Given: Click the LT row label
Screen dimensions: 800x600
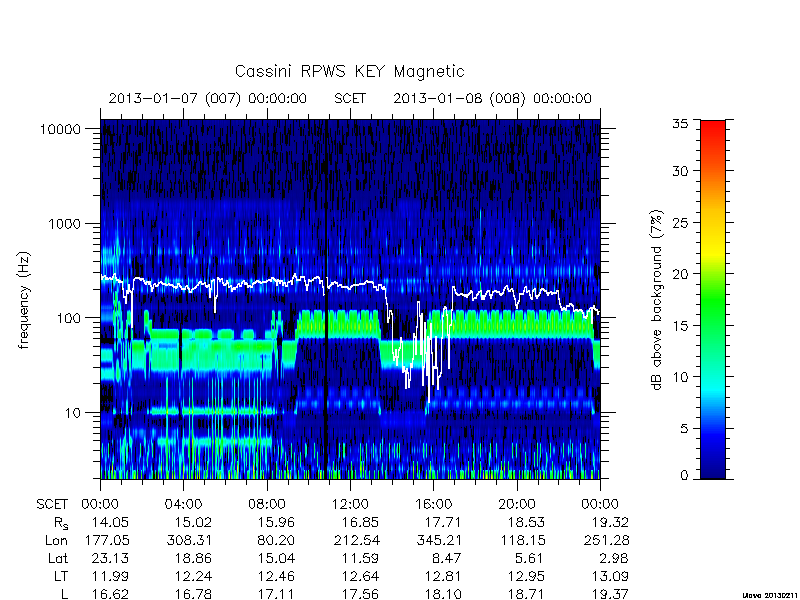Looking at the screenshot, I should tap(61, 576).
